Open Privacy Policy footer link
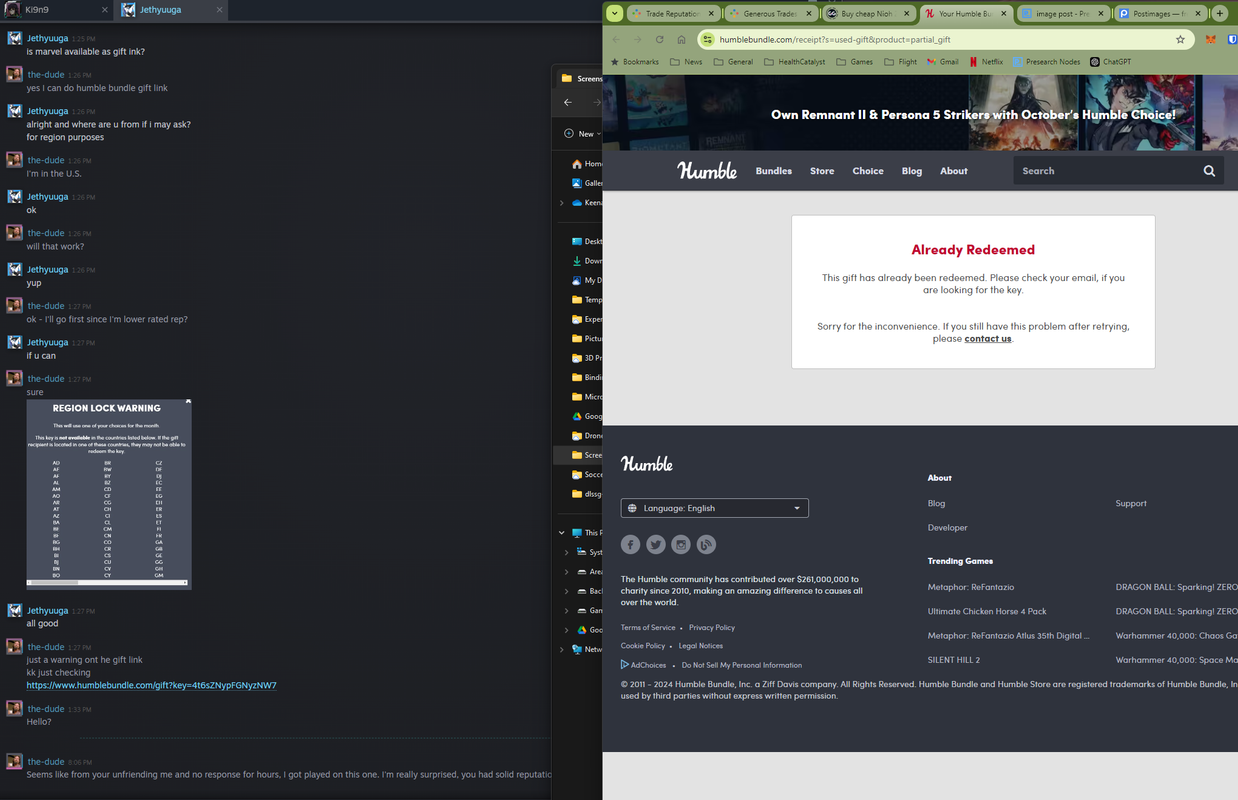Viewport: 1238px width, 800px height. 712,627
